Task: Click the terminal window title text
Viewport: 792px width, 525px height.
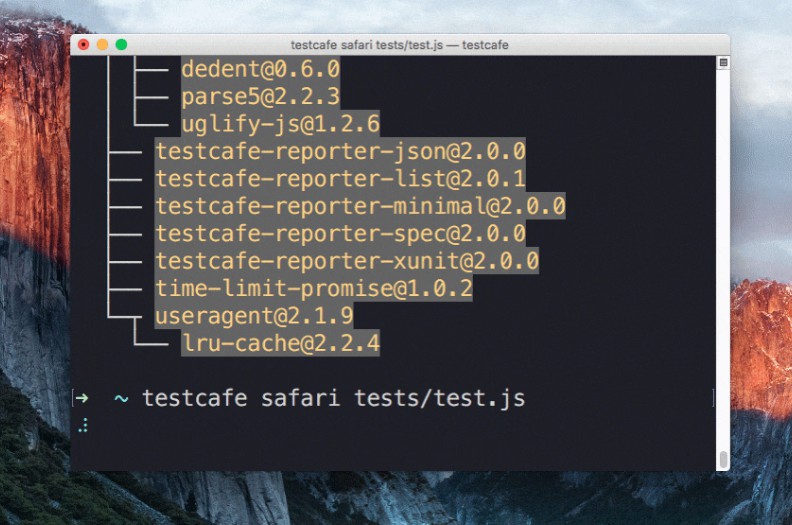Action: [x=398, y=45]
